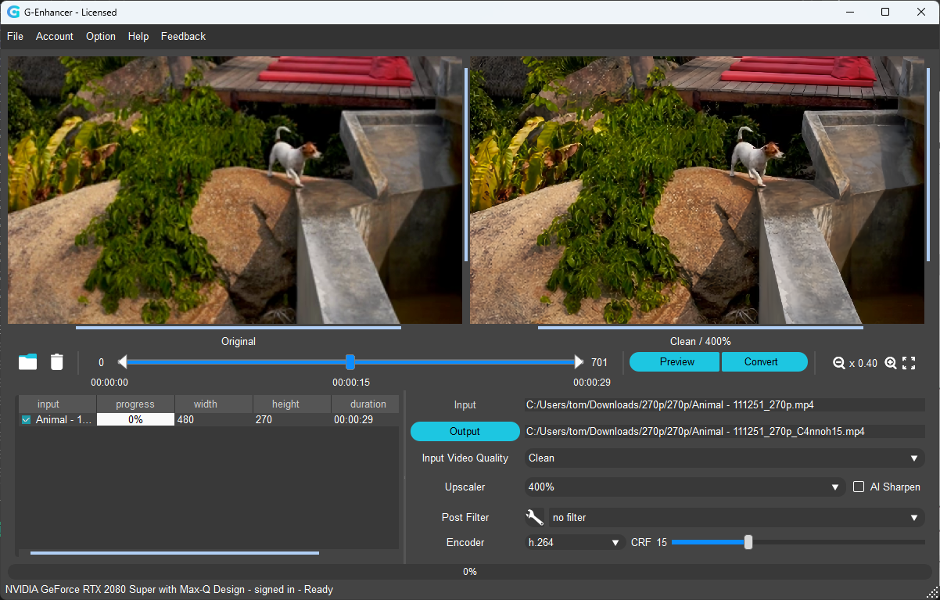Screen dimensions: 941x600
Task: Click the Output path button
Action: click(x=465, y=431)
